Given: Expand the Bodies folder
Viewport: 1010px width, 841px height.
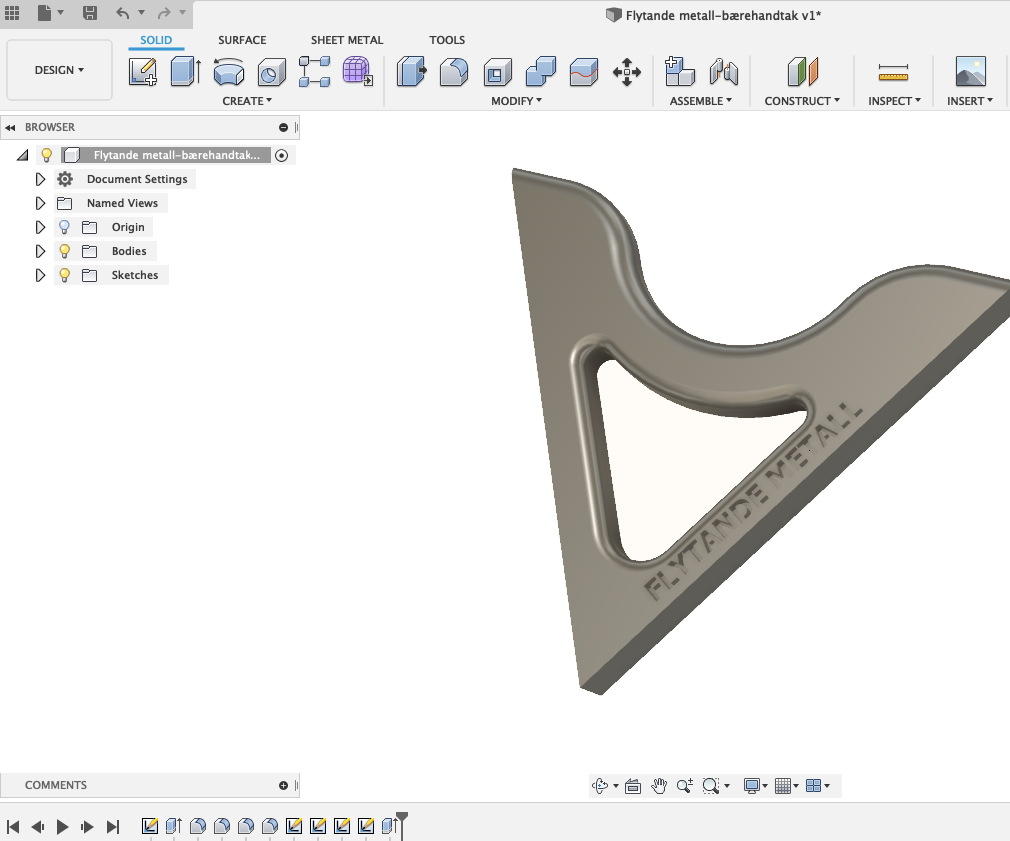Looking at the screenshot, I should (x=40, y=251).
